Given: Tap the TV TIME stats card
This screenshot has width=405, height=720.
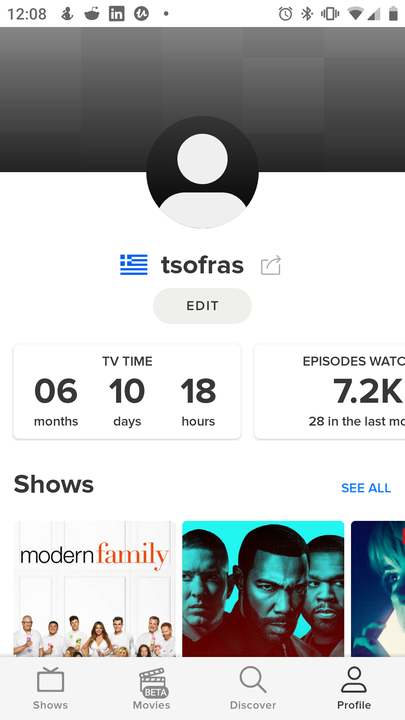Looking at the screenshot, I should tap(127, 392).
